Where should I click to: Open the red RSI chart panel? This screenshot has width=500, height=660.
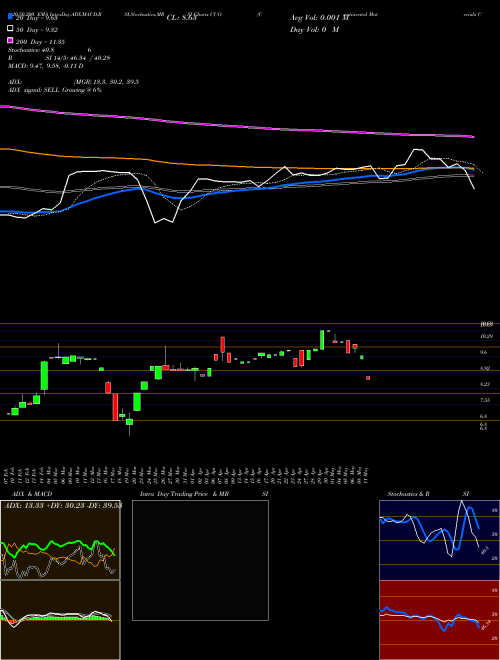click(x=439, y=620)
